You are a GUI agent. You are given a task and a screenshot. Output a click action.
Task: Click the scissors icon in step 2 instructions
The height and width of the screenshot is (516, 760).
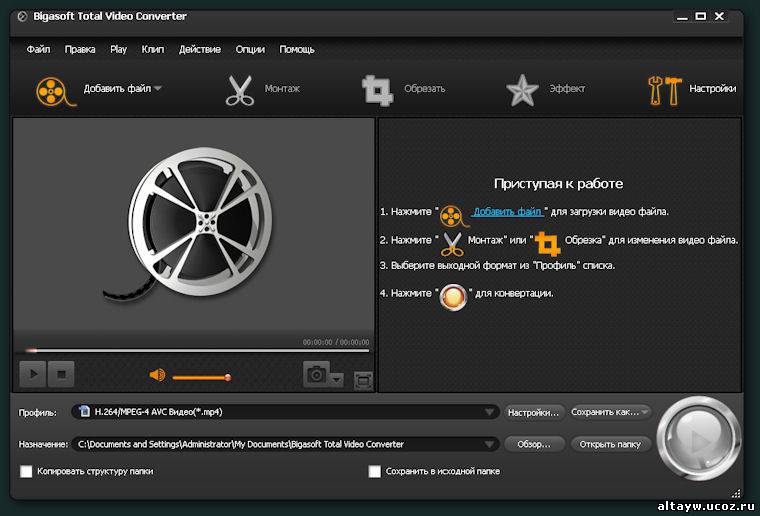452,244
